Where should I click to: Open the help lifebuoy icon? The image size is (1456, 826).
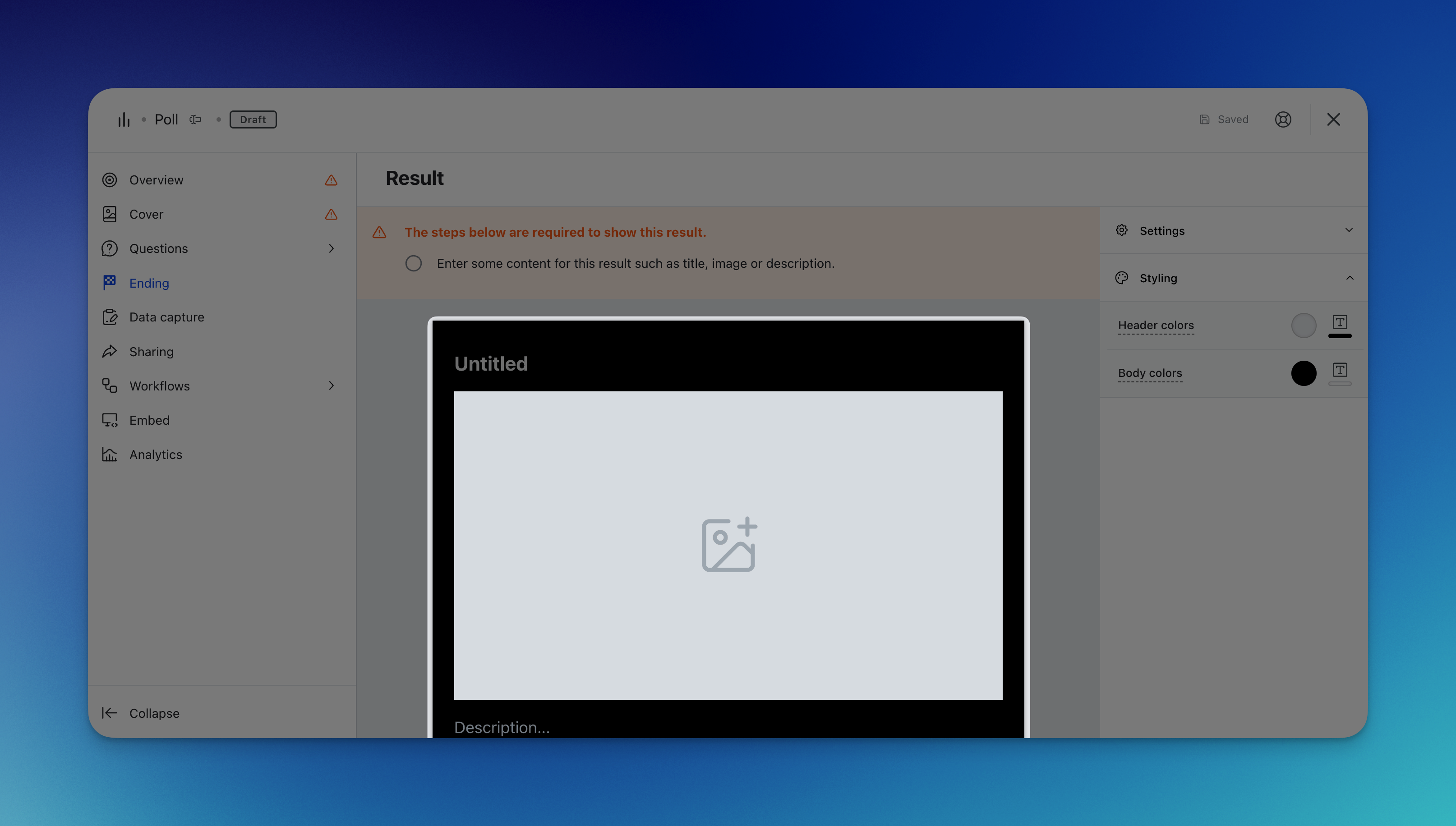[x=1283, y=119]
